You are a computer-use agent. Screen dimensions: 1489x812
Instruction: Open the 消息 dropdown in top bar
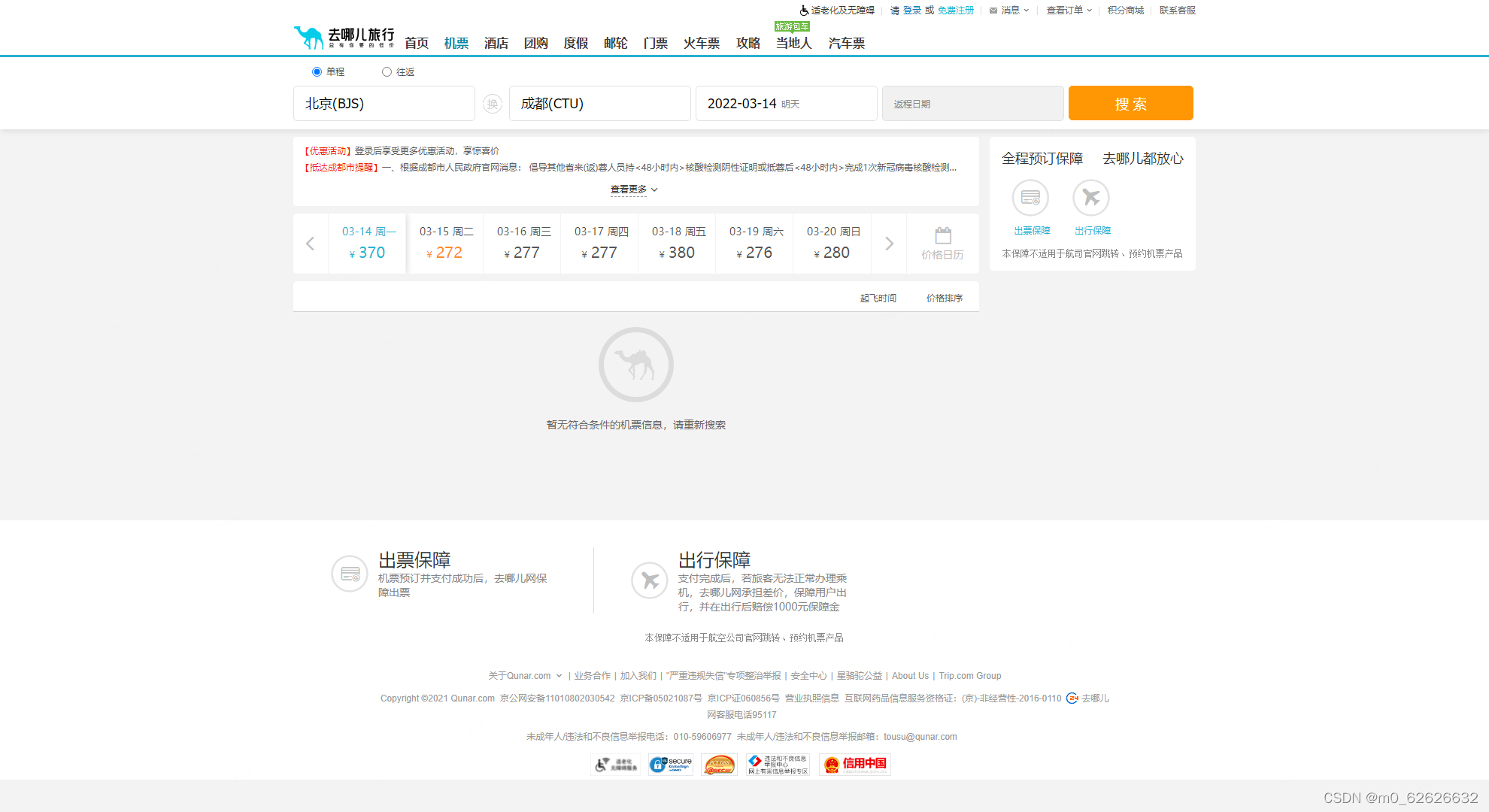click(1010, 11)
